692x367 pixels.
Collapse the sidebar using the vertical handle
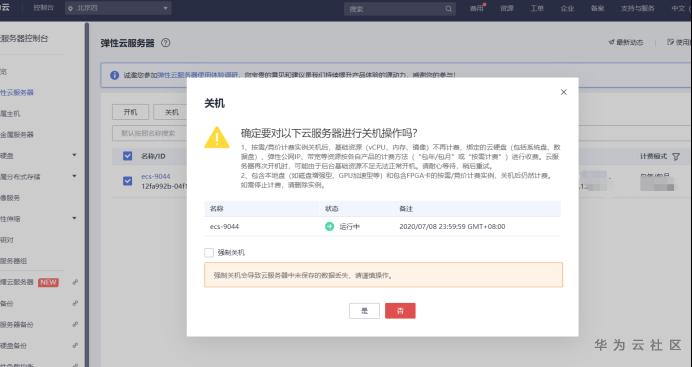(86, 194)
